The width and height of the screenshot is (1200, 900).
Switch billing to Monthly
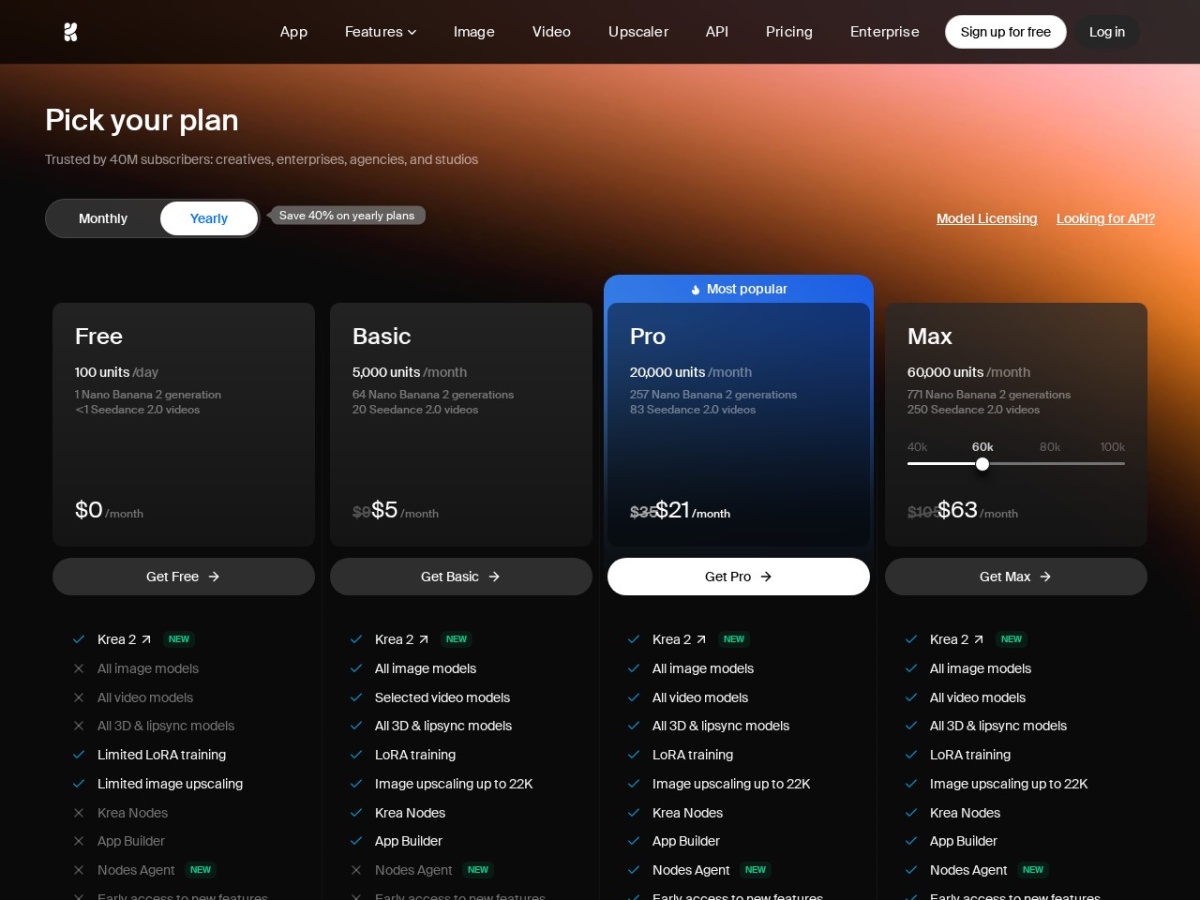point(103,218)
